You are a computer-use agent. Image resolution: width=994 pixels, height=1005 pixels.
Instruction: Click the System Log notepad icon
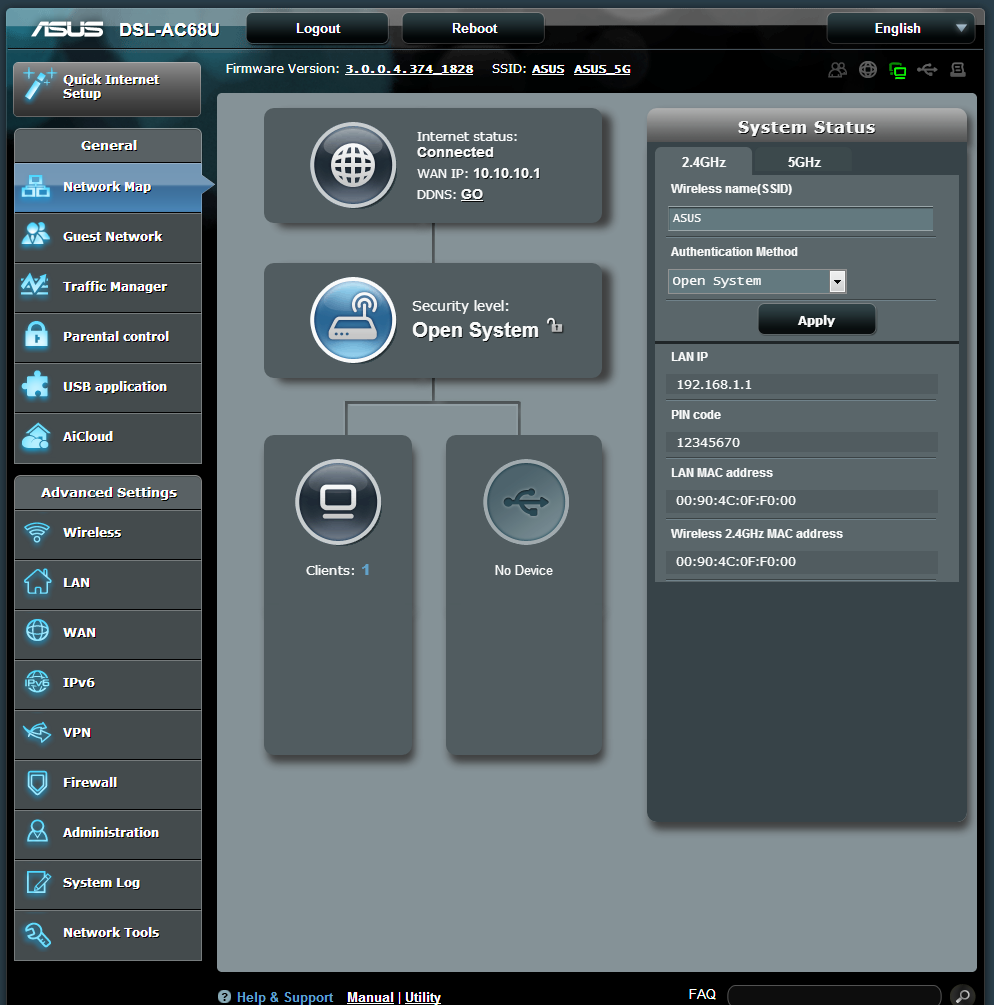coord(38,882)
